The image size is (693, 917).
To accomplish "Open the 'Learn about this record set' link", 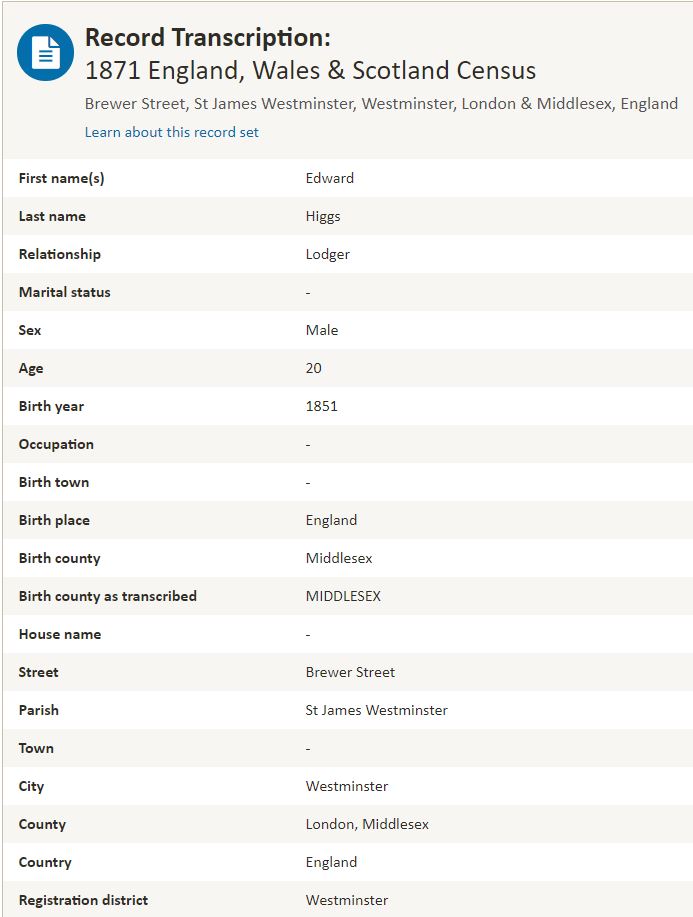I will [x=171, y=132].
